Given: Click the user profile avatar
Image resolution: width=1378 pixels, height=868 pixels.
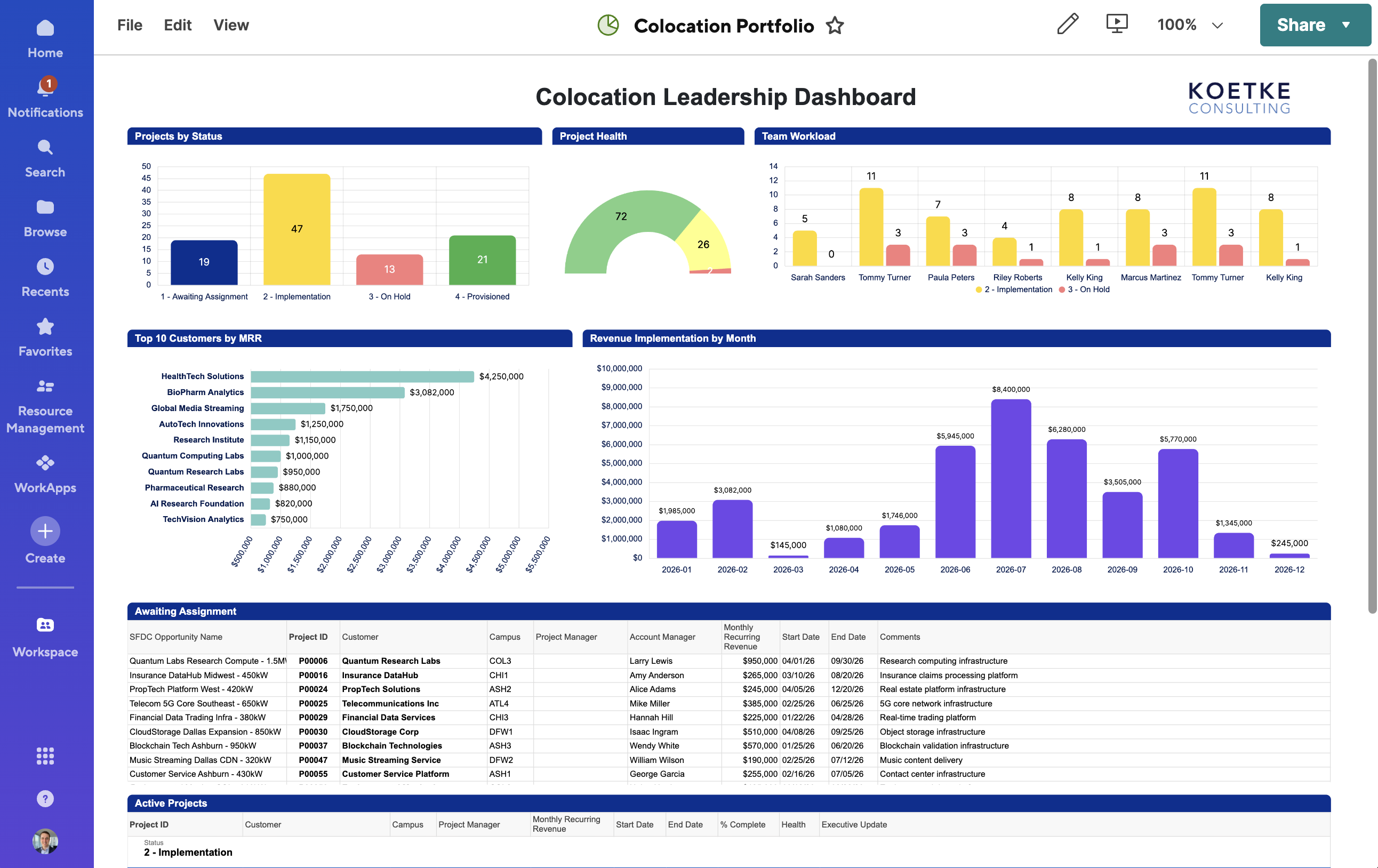Looking at the screenshot, I should tap(45, 841).
